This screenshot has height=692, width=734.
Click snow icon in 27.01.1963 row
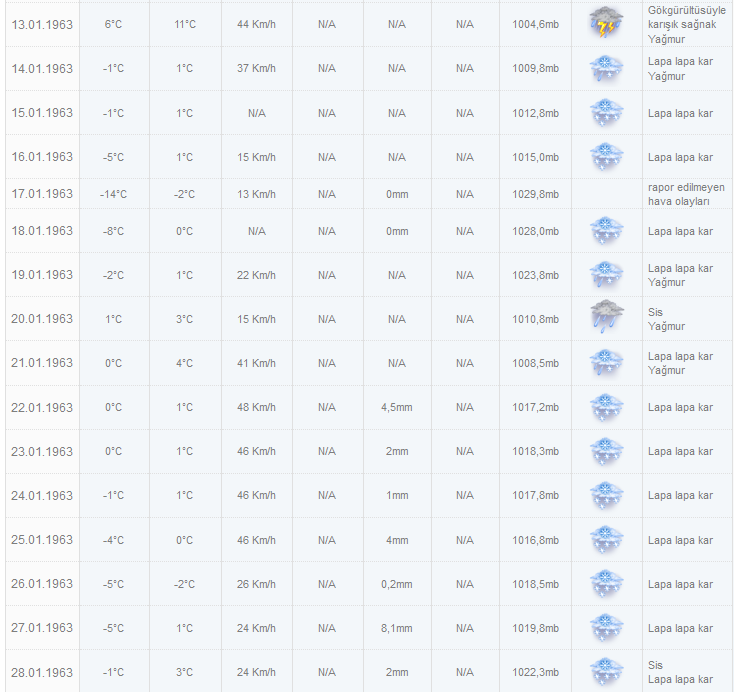606,627
